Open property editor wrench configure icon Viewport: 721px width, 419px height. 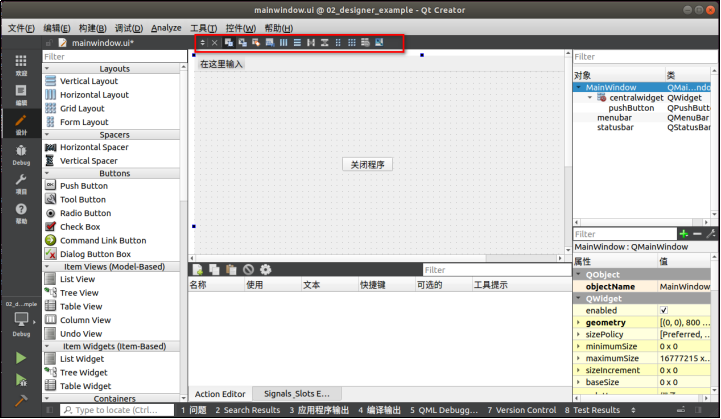point(711,234)
